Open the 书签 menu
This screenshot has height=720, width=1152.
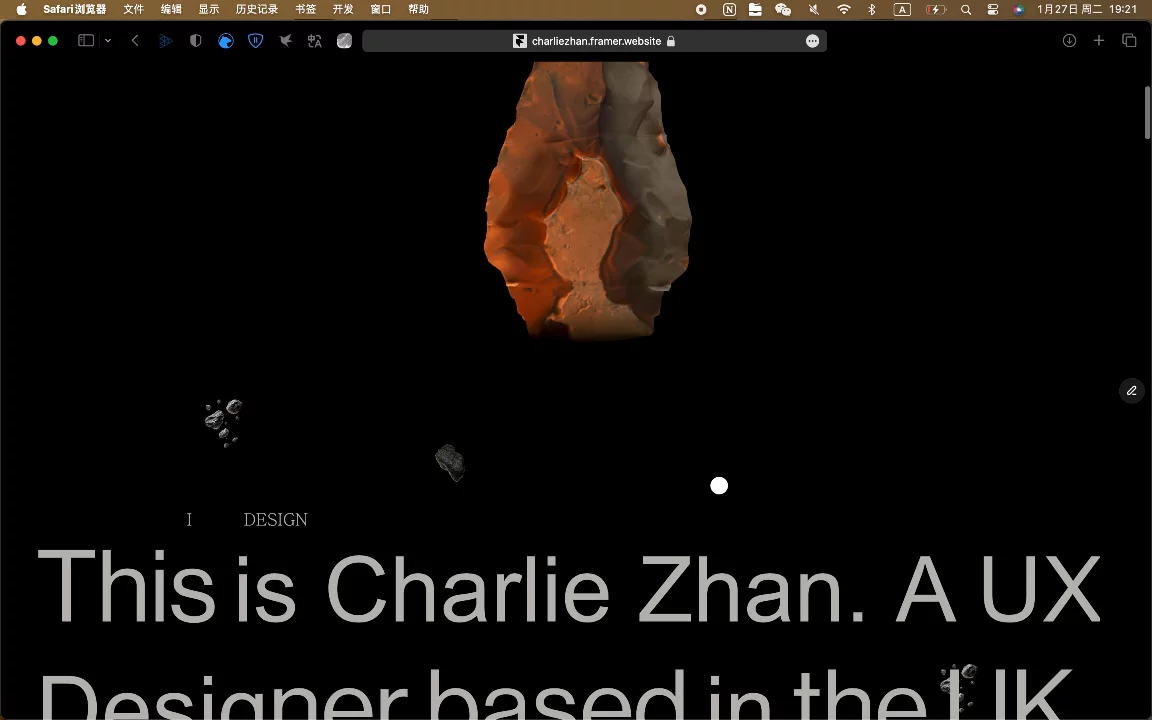click(x=306, y=10)
